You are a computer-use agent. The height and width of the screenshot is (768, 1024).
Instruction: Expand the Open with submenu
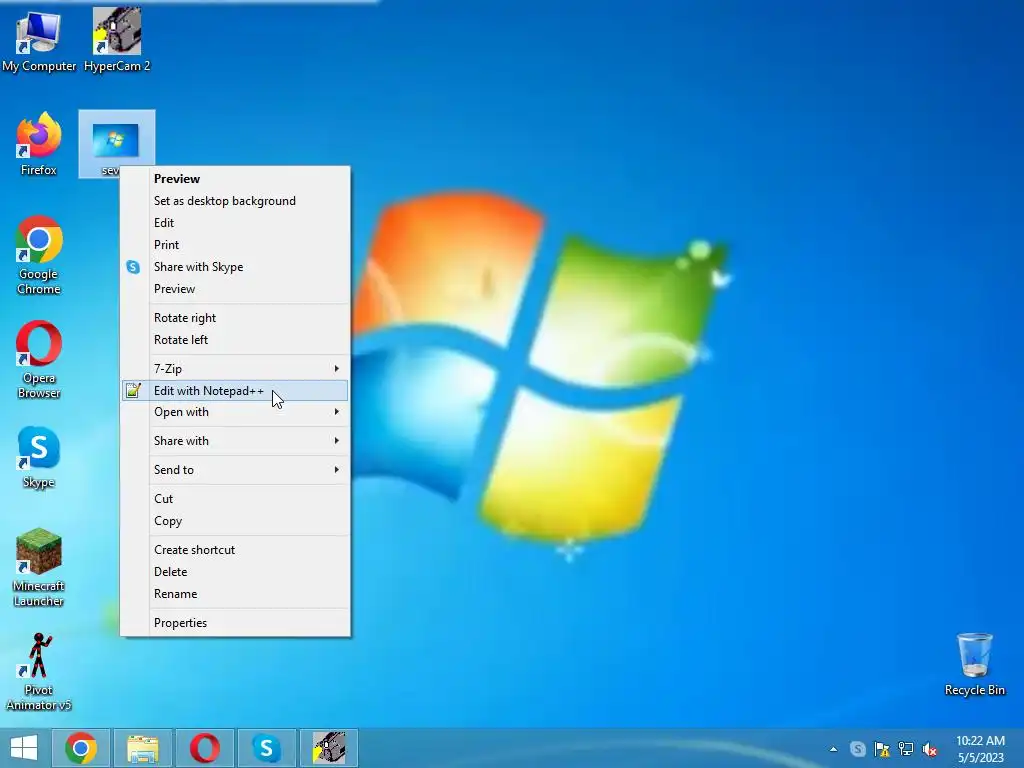pyautogui.click(x=235, y=412)
